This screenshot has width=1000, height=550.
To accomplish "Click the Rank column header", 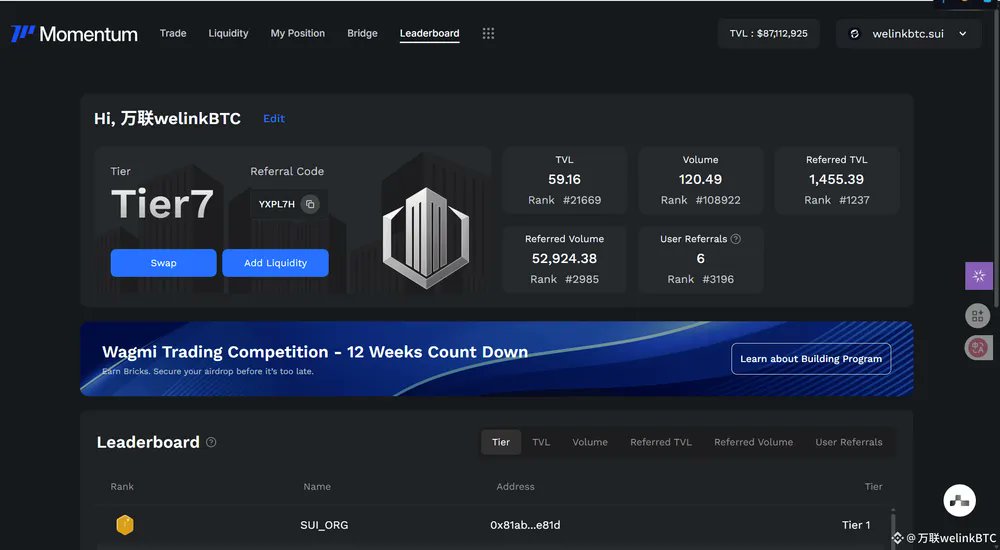I will pos(122,486).
